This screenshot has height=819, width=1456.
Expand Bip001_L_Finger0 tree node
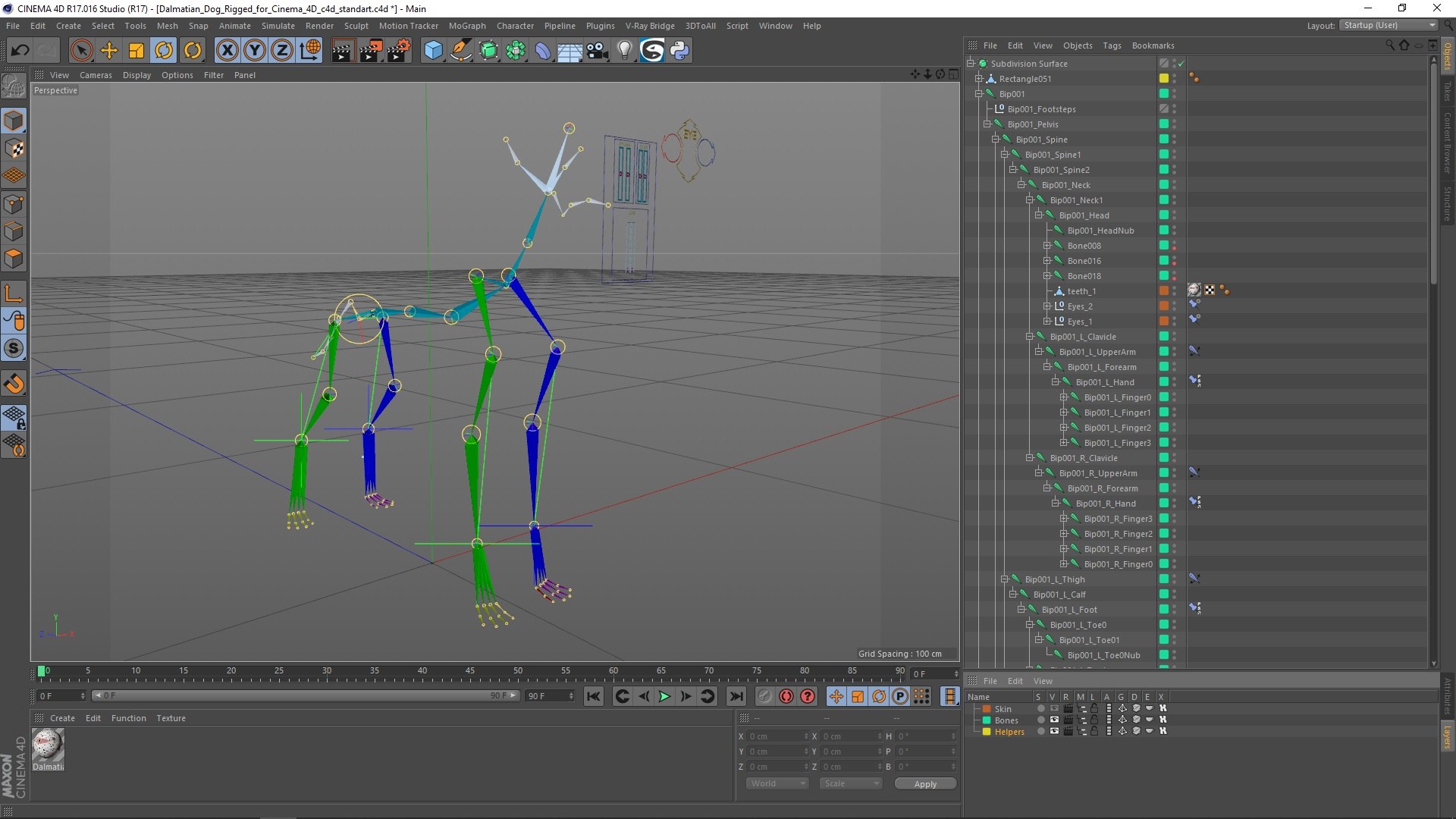point(1064,397)
